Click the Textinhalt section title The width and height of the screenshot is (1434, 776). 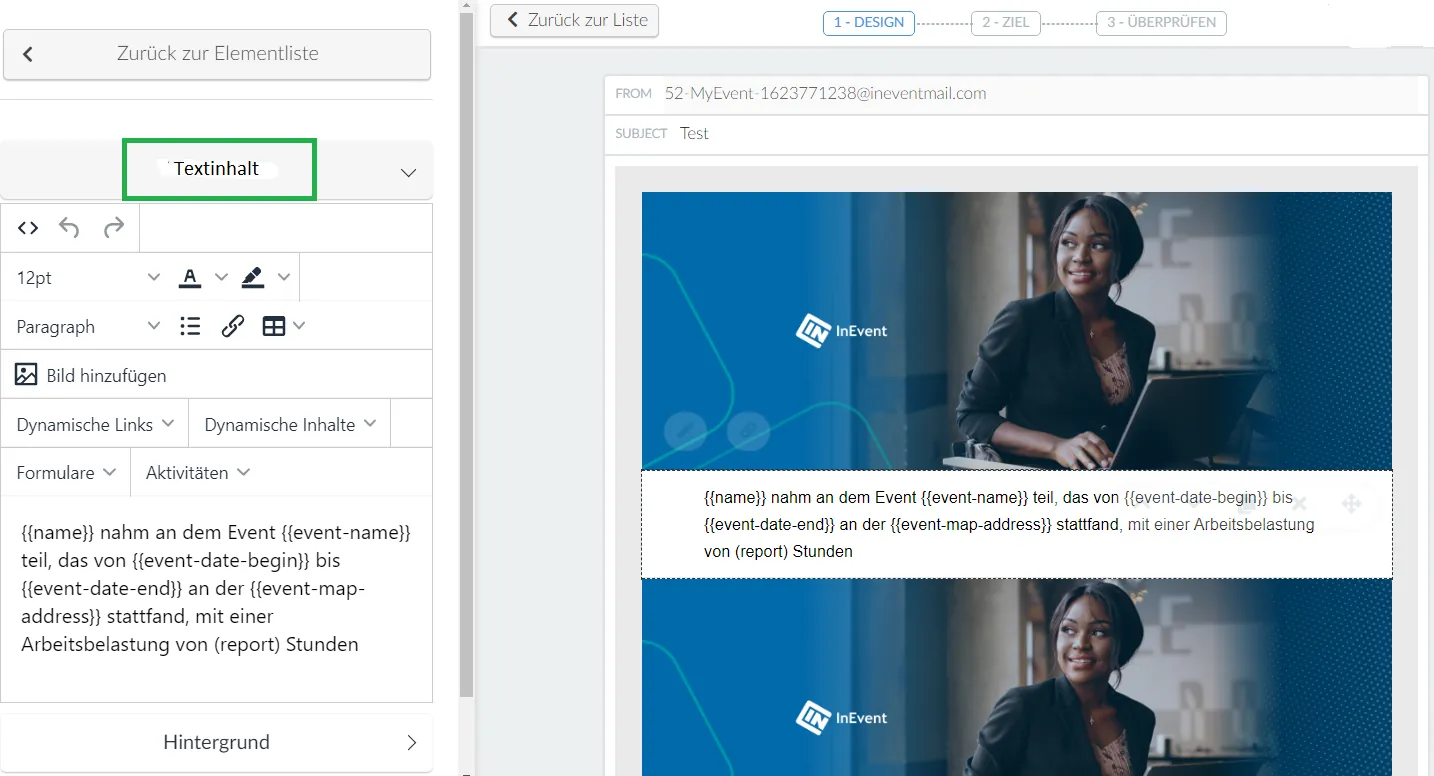216,169
